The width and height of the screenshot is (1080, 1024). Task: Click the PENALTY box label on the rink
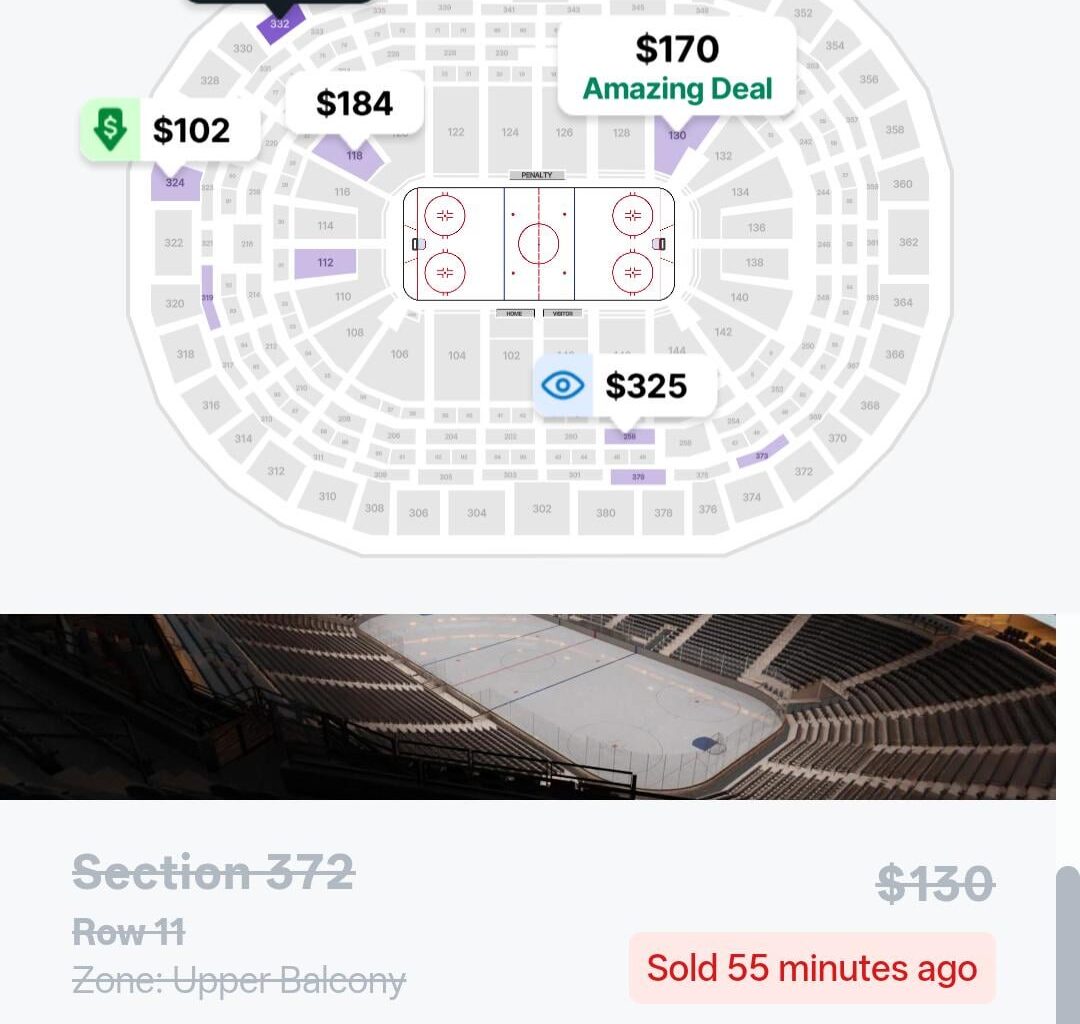[x=537, y=174]
